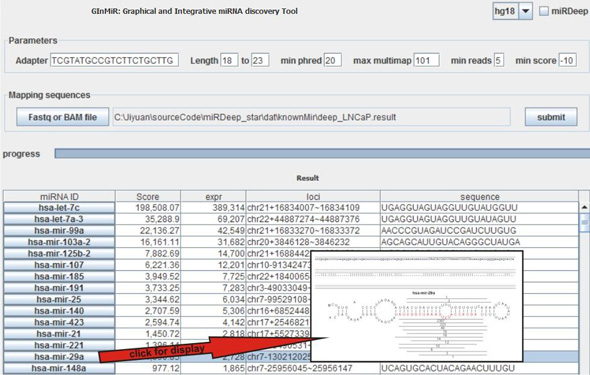Click the hsa-mir-423 button
Image resolution: width=590 pixels, height=375 pixels.
59,322
